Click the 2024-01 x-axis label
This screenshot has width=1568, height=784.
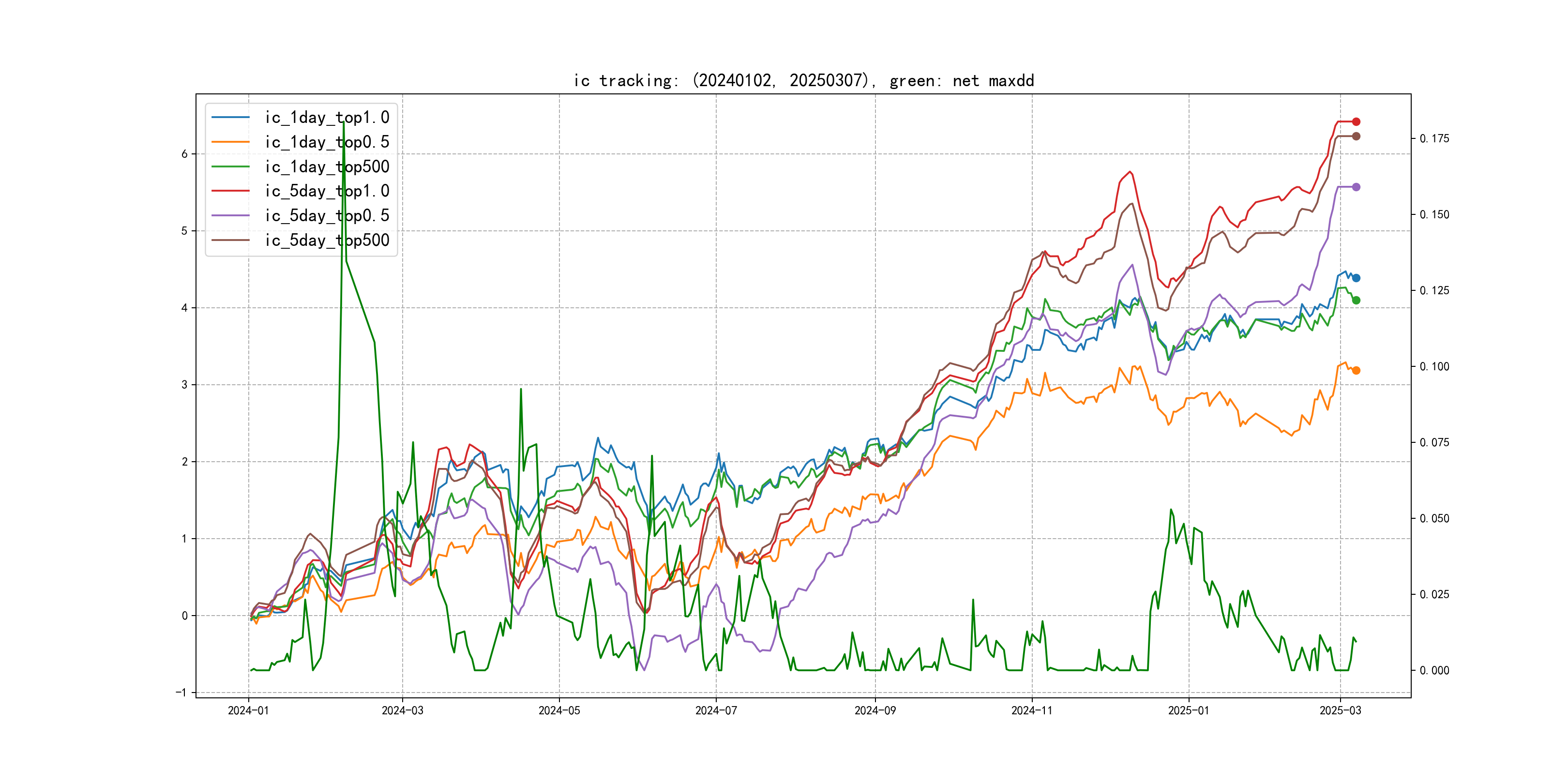pyautogui.click(x=248, y=710)
